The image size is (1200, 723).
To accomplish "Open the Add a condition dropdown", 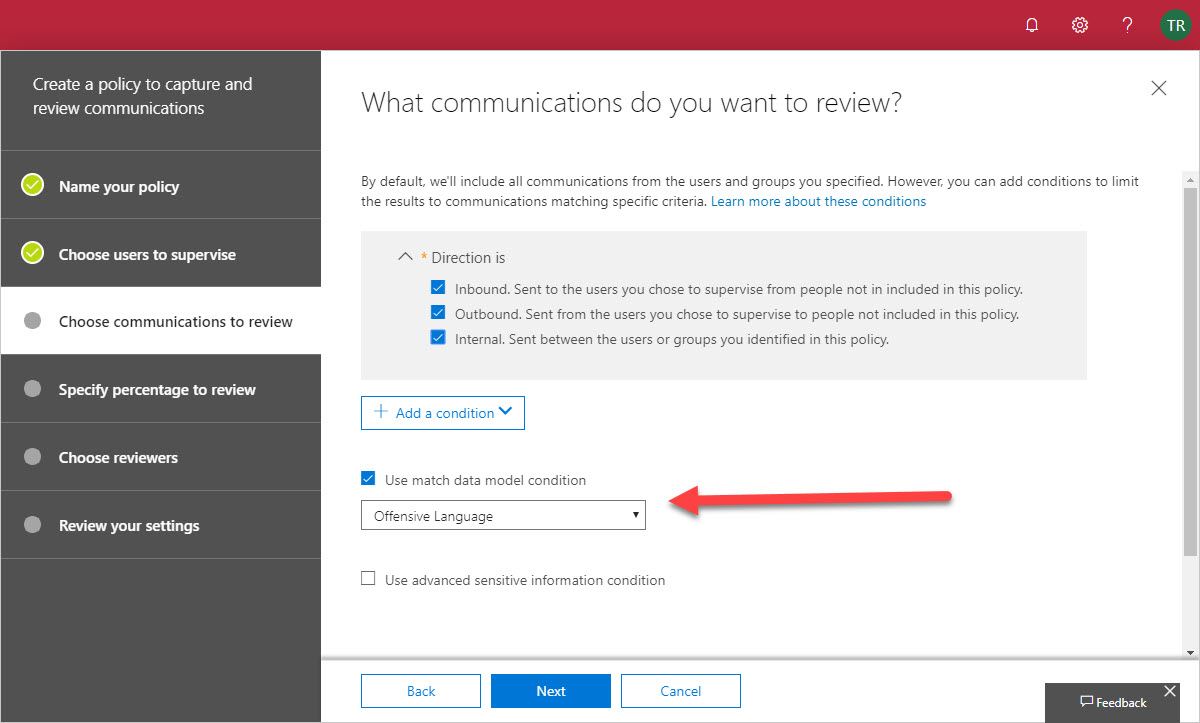I will click(443, 413).
